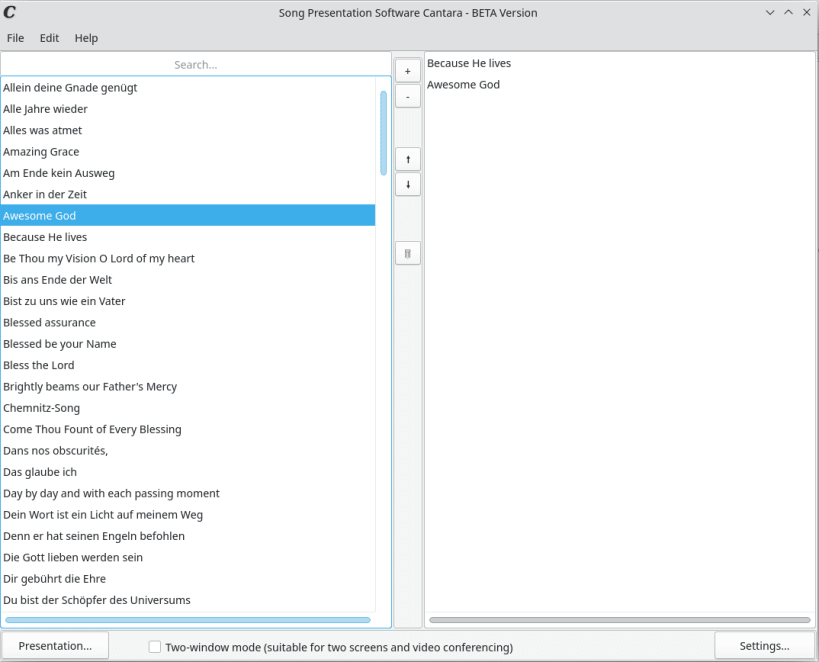The height and width of the screenshot is (662, 819).
Task: Click the Presentation... button
Action: click(x=55, y=646)
